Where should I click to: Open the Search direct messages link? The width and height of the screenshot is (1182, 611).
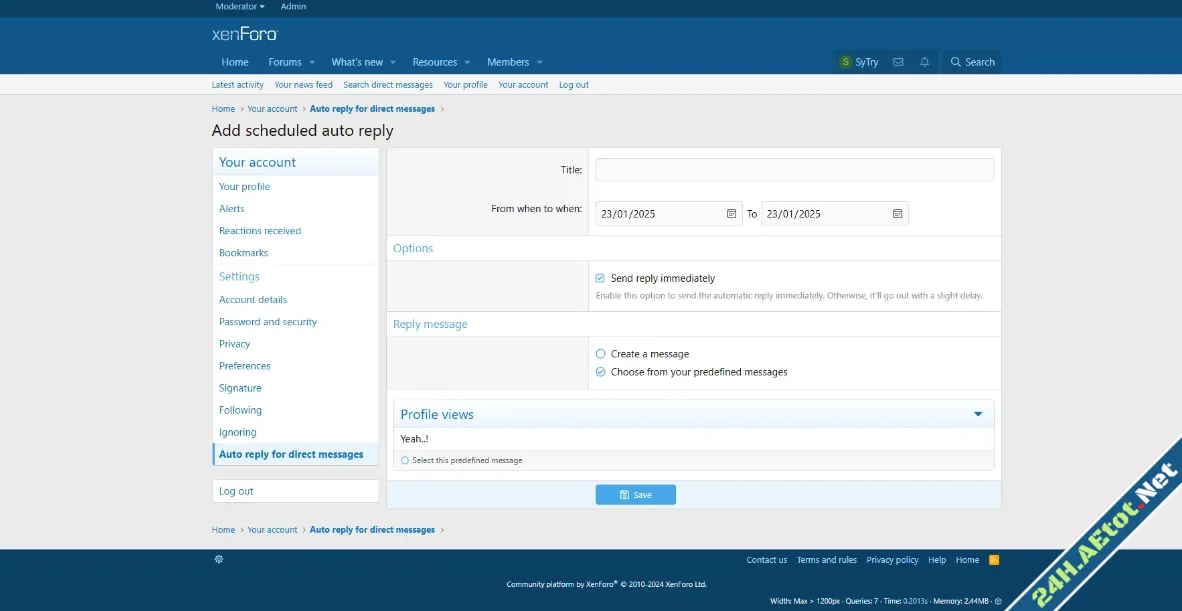coord(388,85)
